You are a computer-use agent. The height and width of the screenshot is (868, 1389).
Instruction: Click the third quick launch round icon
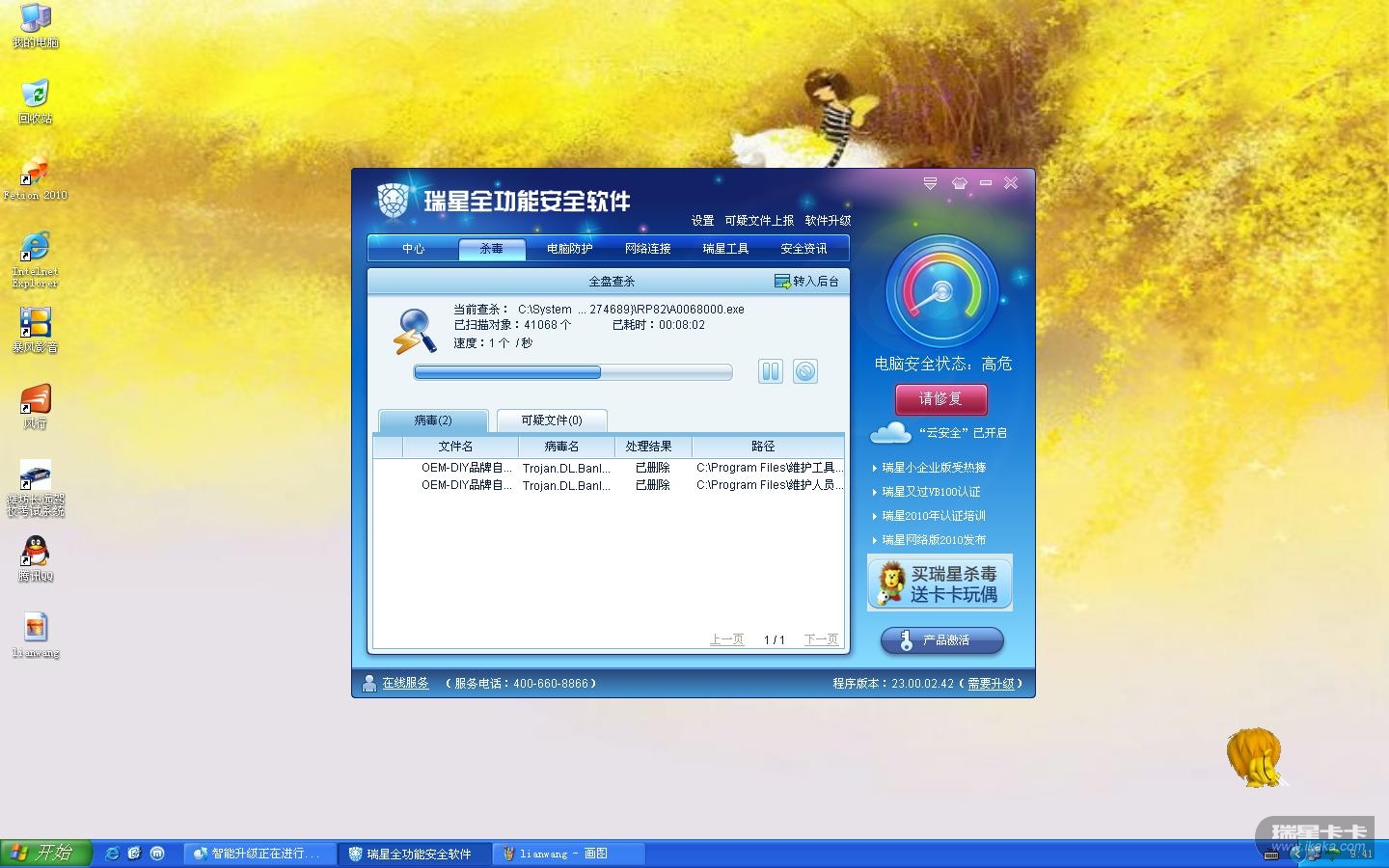click(157, 854)
